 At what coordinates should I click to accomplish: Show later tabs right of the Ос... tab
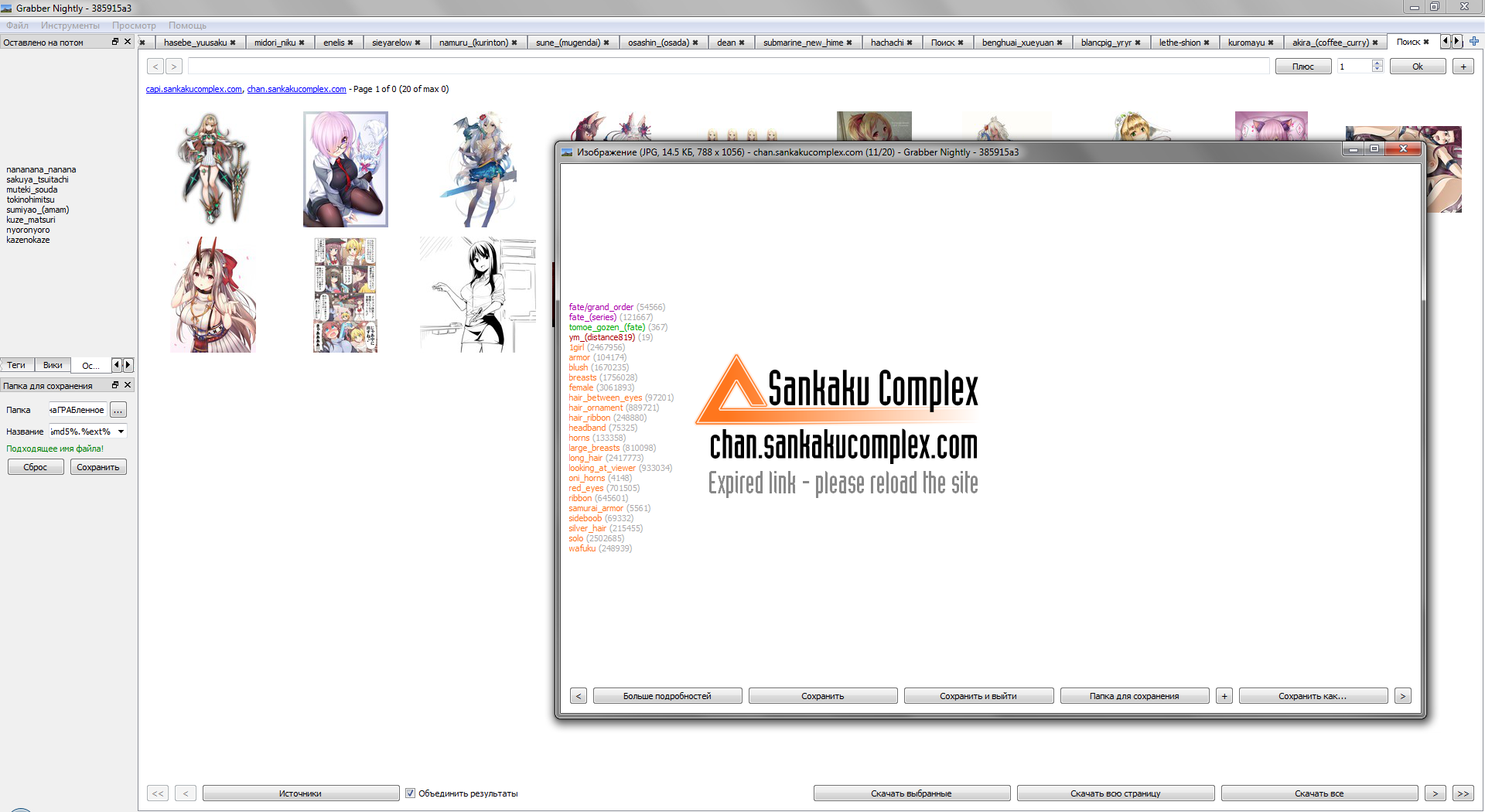click(x=128, y=365)
